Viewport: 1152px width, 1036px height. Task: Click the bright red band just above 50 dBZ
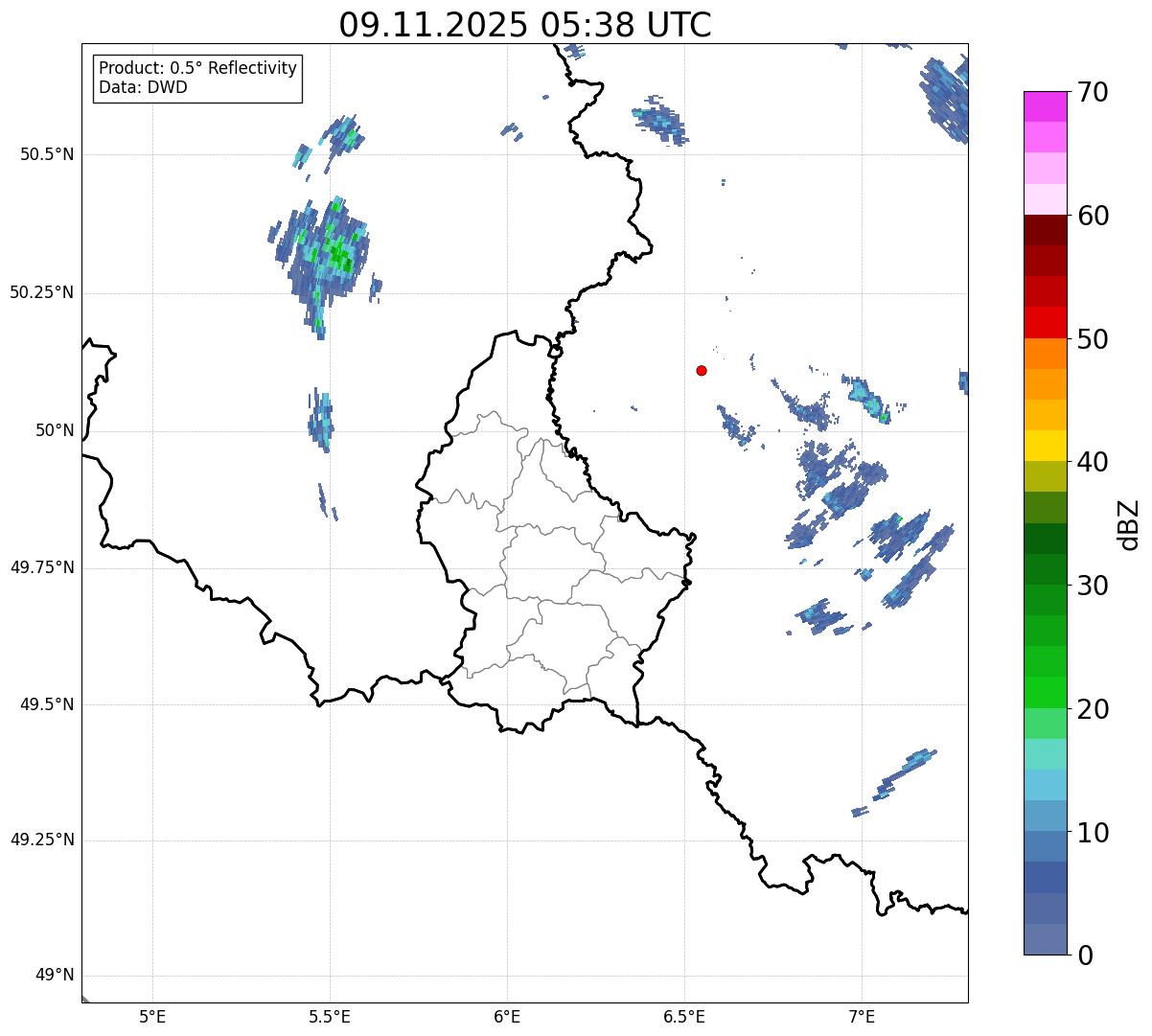[x=1045, y=322]
